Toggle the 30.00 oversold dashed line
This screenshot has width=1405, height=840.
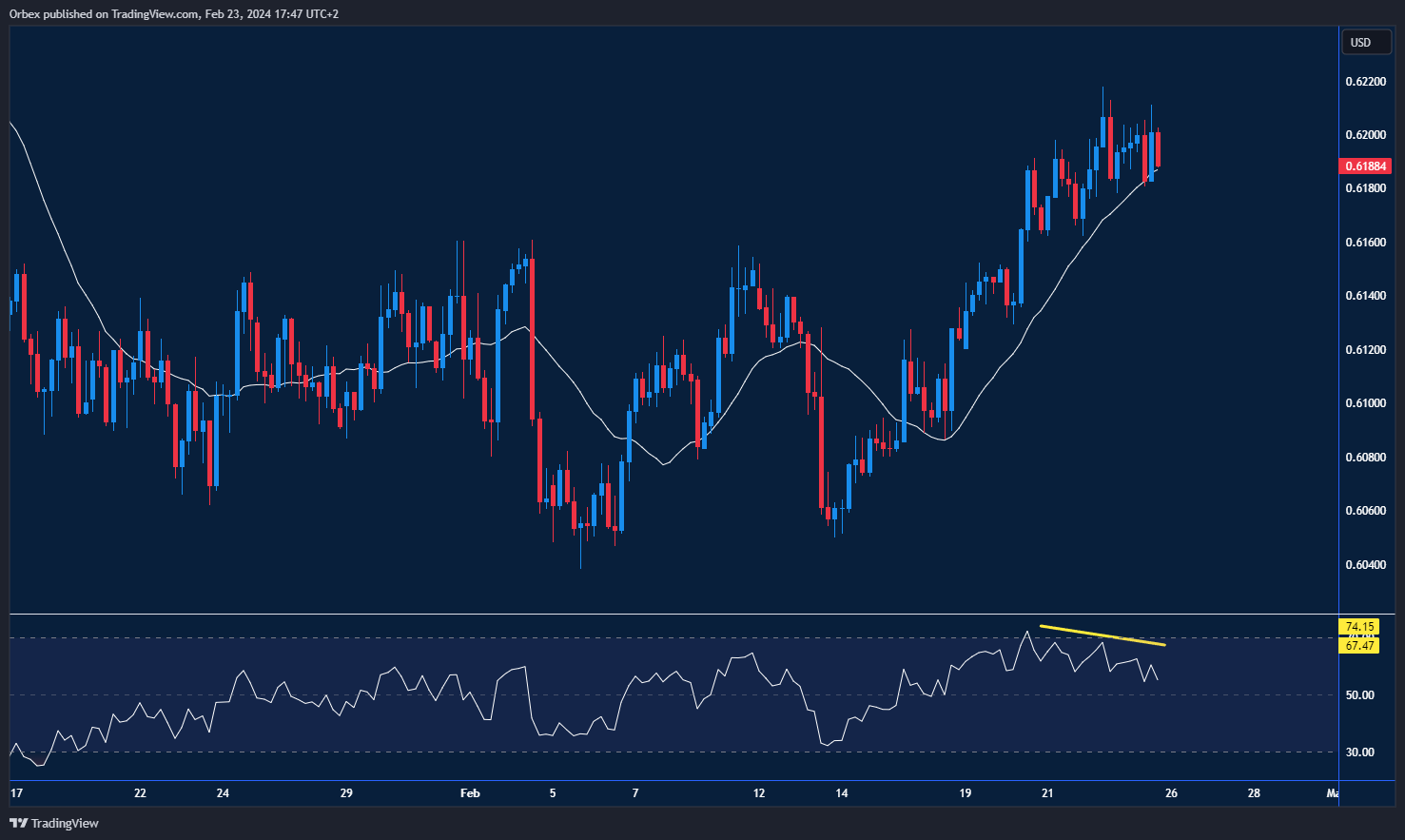point(1359,752)
